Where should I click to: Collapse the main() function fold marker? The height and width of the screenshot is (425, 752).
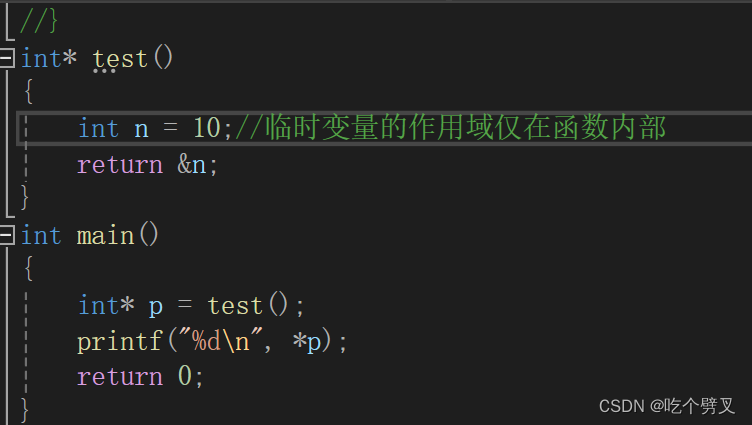tap(7, 235)
